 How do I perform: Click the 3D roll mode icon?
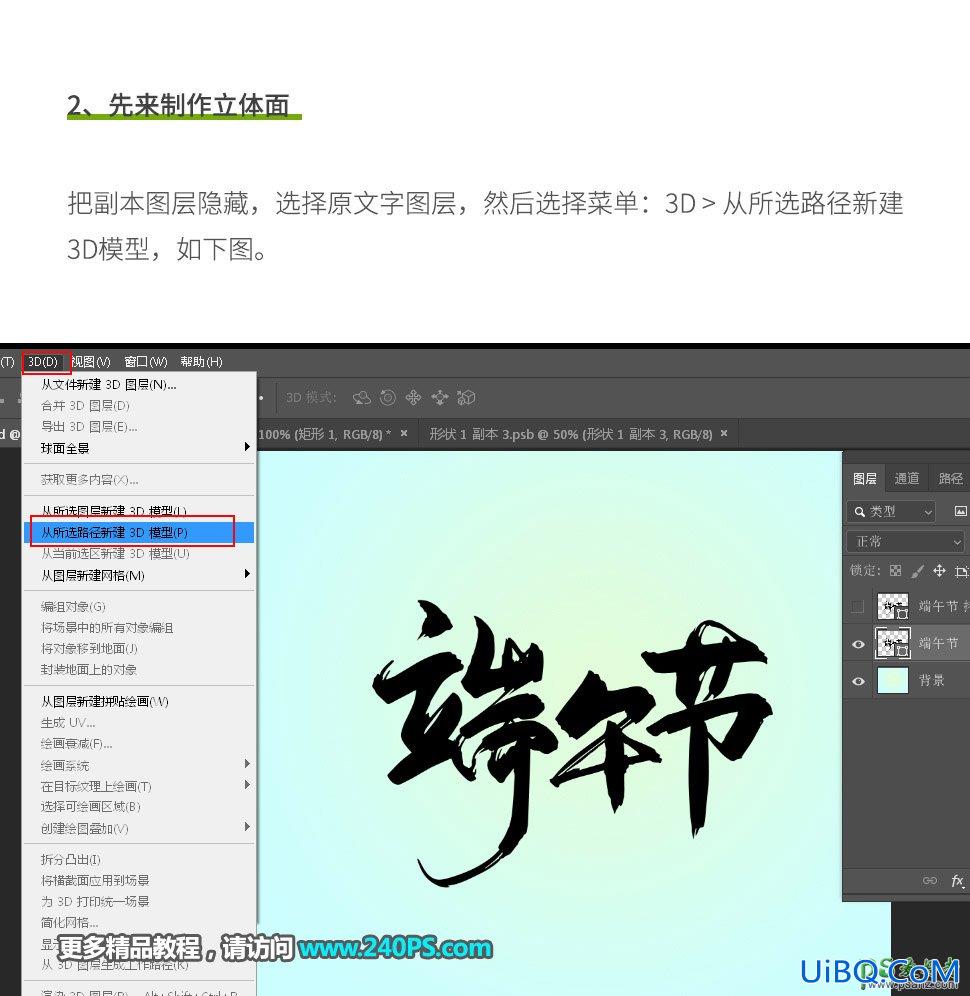click(x=387, y=398)
